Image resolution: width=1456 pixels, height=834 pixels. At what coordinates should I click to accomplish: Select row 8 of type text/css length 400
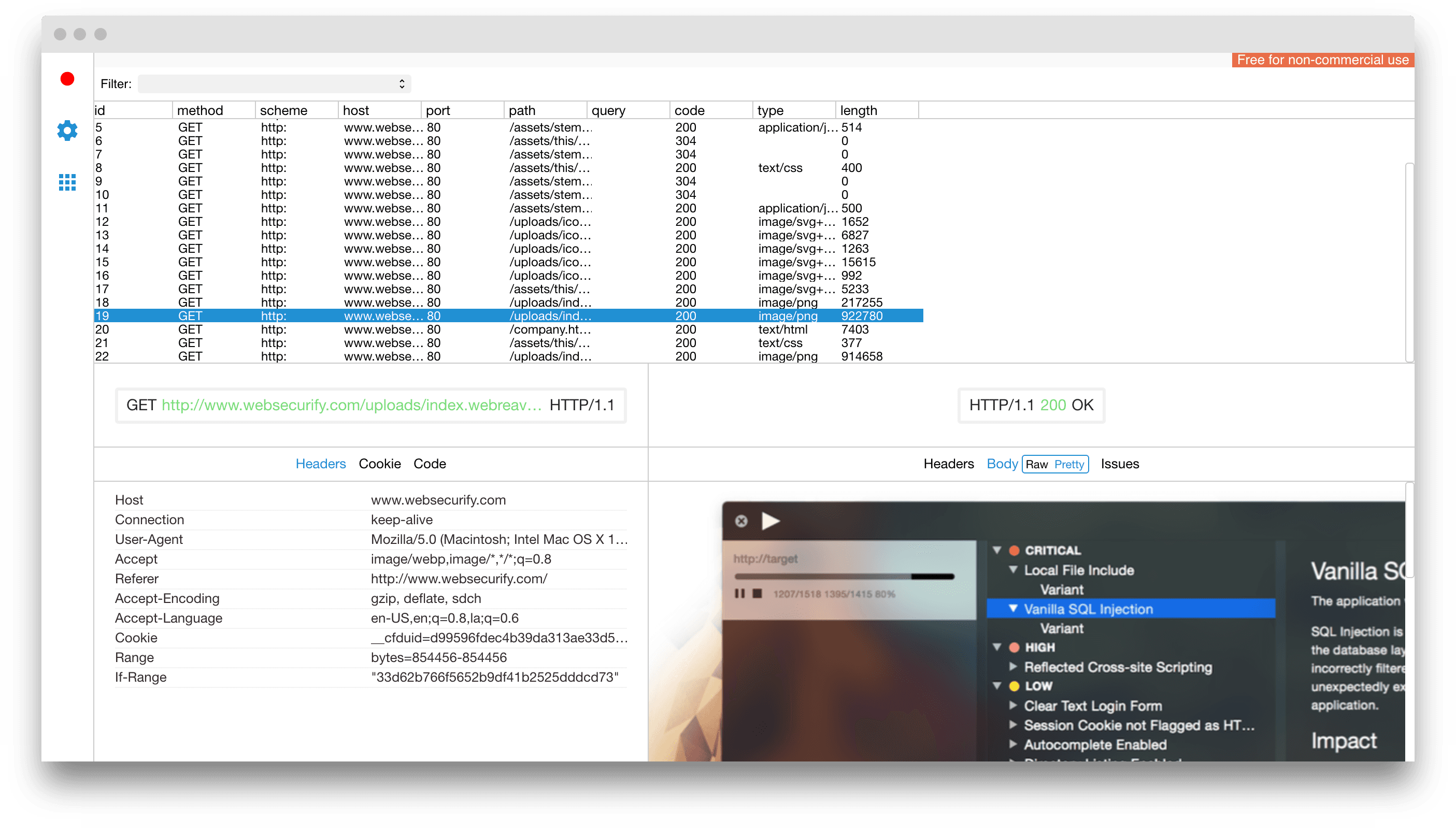click(508, 168)
